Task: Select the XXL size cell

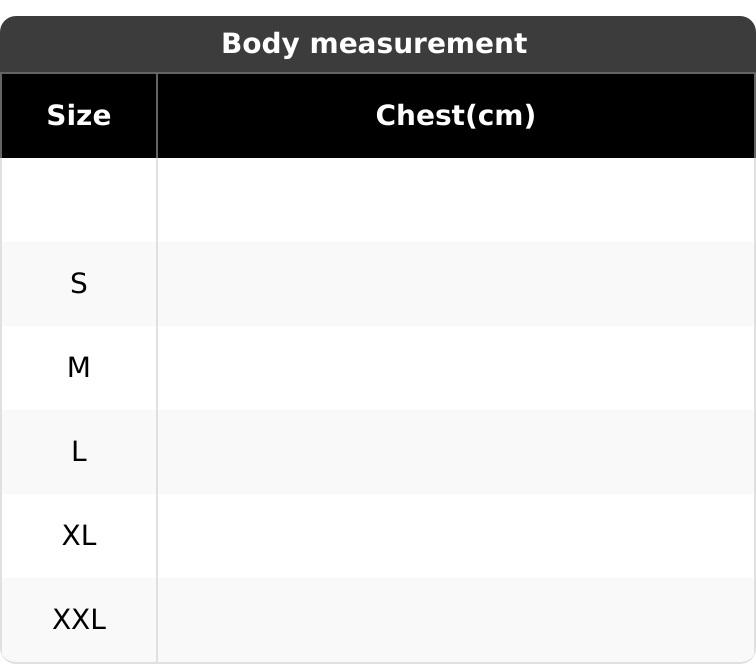Action: click(79, 620)
